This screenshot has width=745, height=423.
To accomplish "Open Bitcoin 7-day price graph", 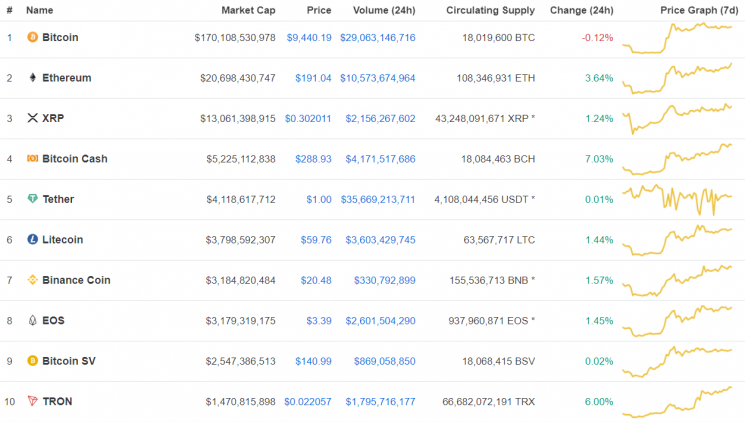I will point(677,38).
